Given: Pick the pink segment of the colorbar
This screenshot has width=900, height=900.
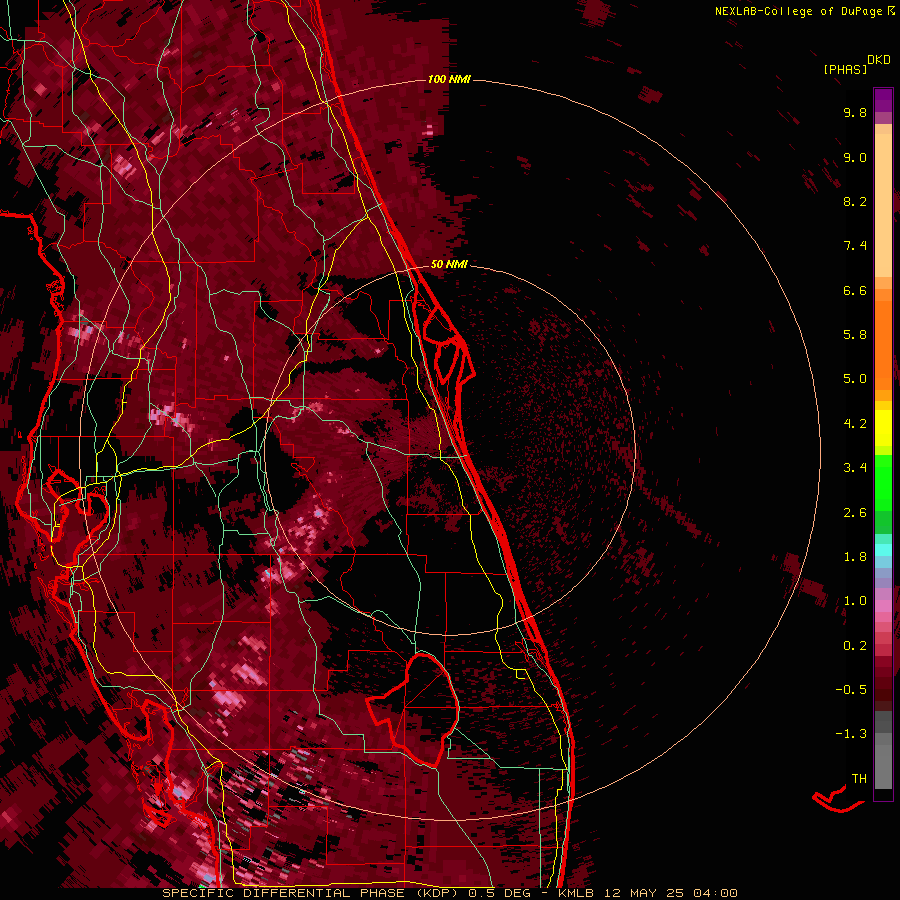Looking at the screenshot, I should click(x=883, y=606).
